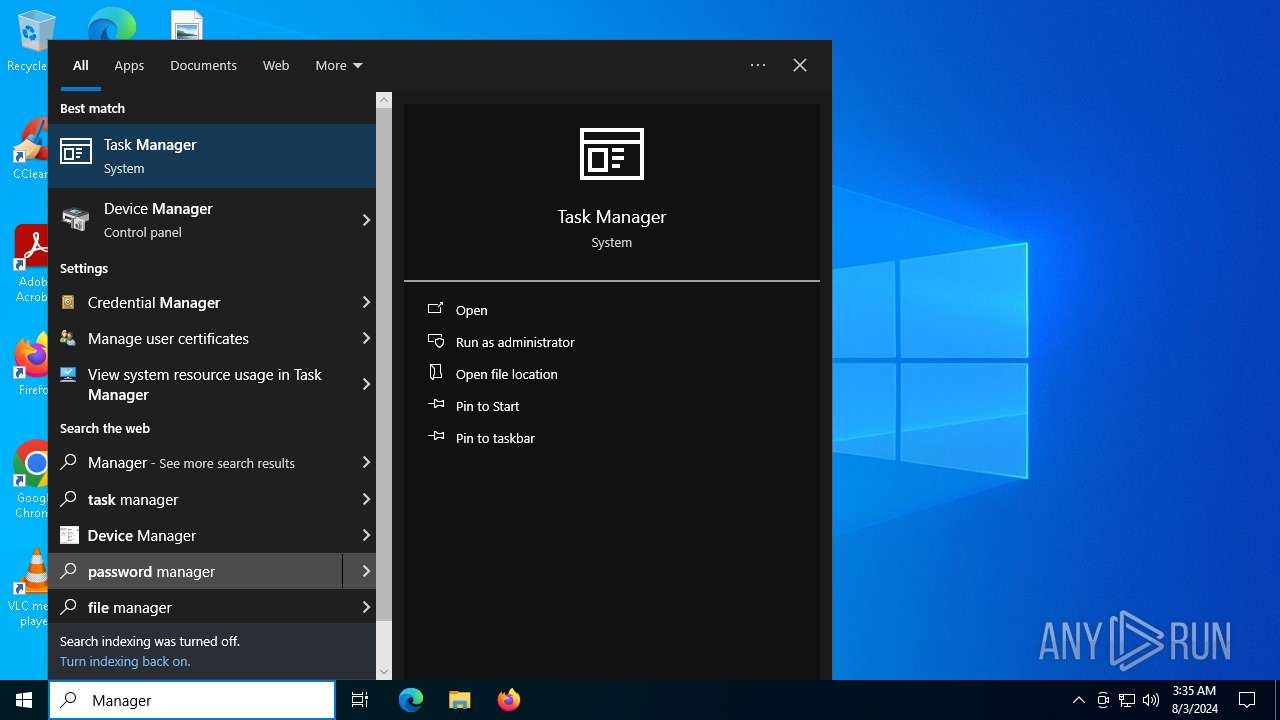The height and width of the screenshot is (720, 1280).
Task: Expand the 'task manager' web suggestion arrow
Action: [x=365, y=498]
